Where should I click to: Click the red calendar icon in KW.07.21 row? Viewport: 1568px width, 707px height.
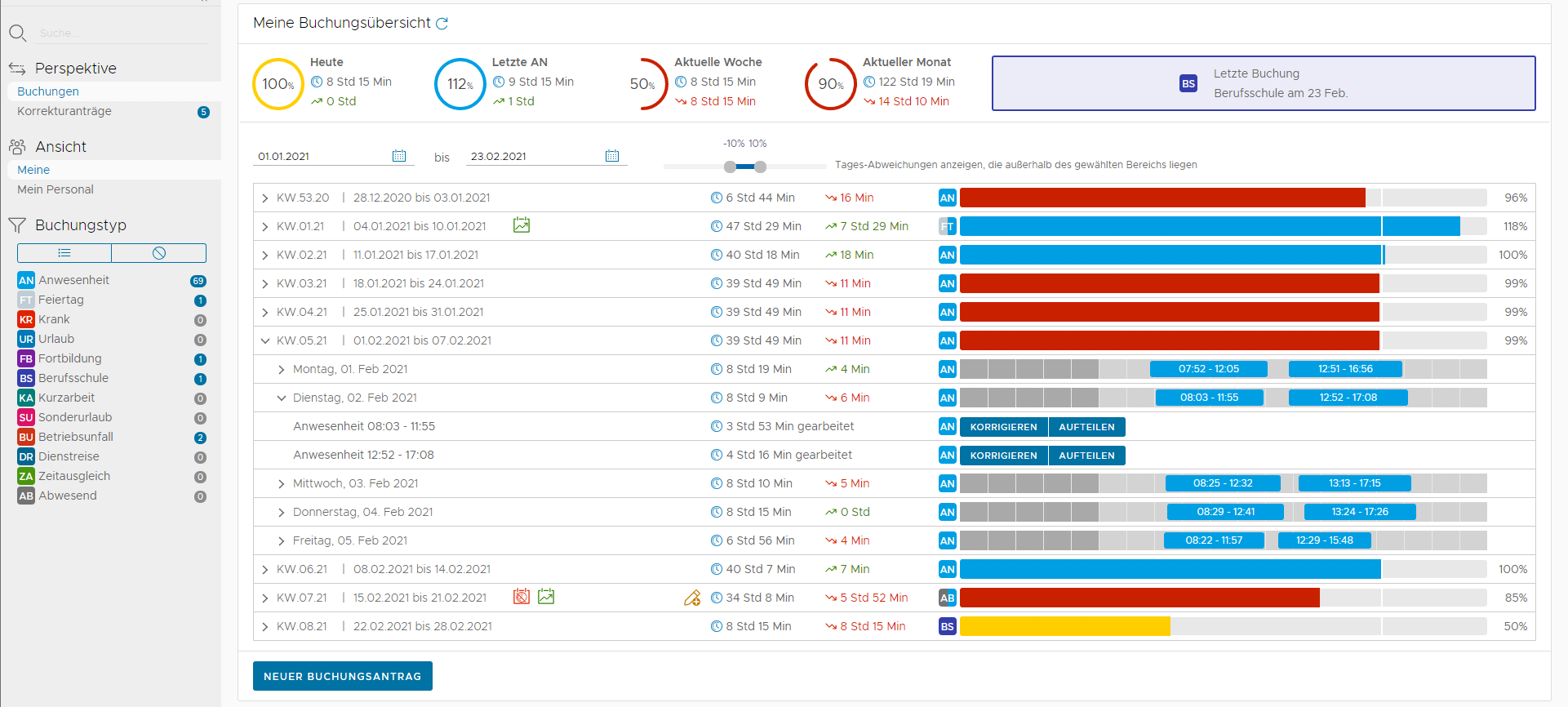tap(522, 597)
